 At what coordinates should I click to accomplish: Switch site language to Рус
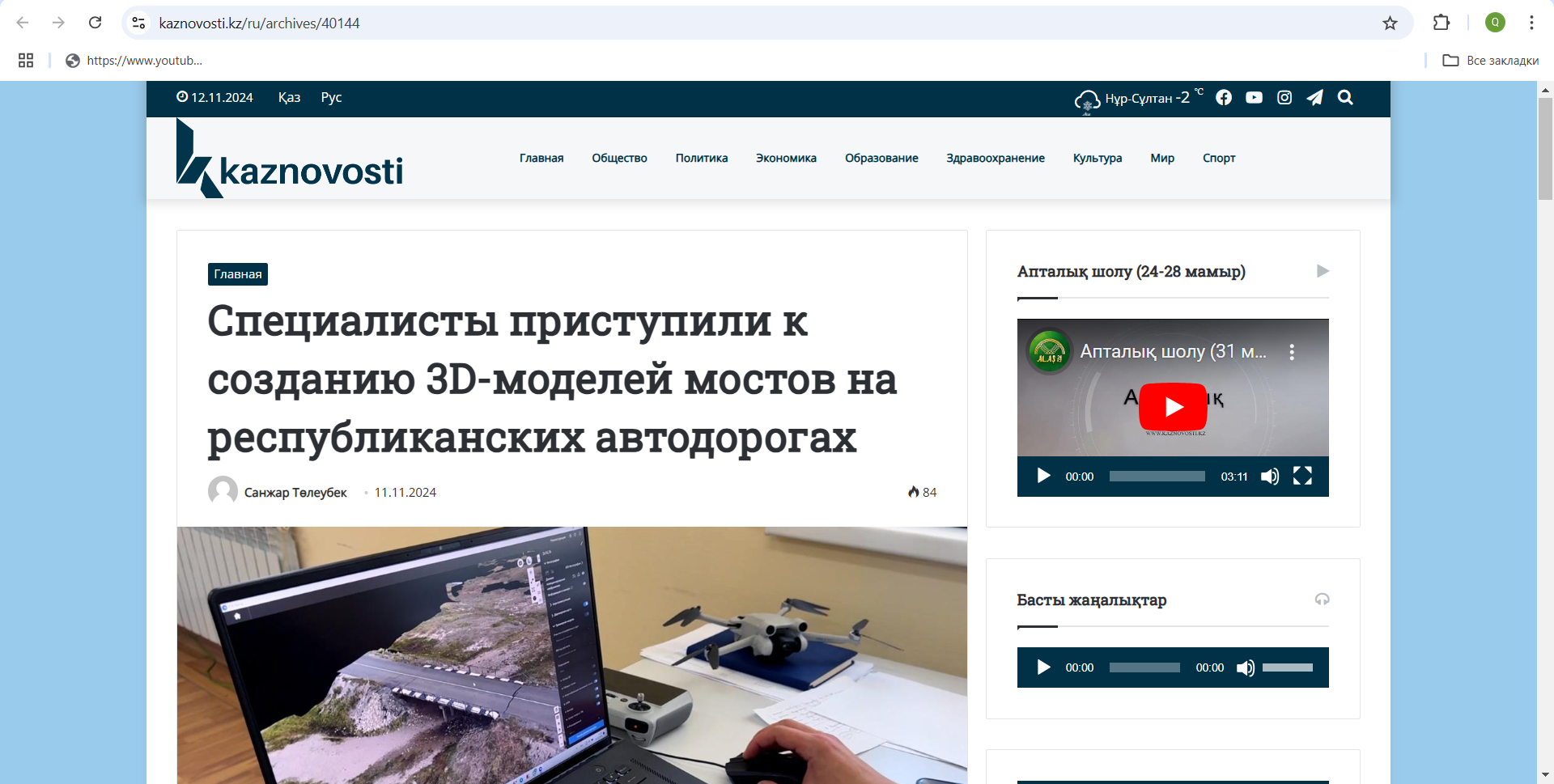331,97
